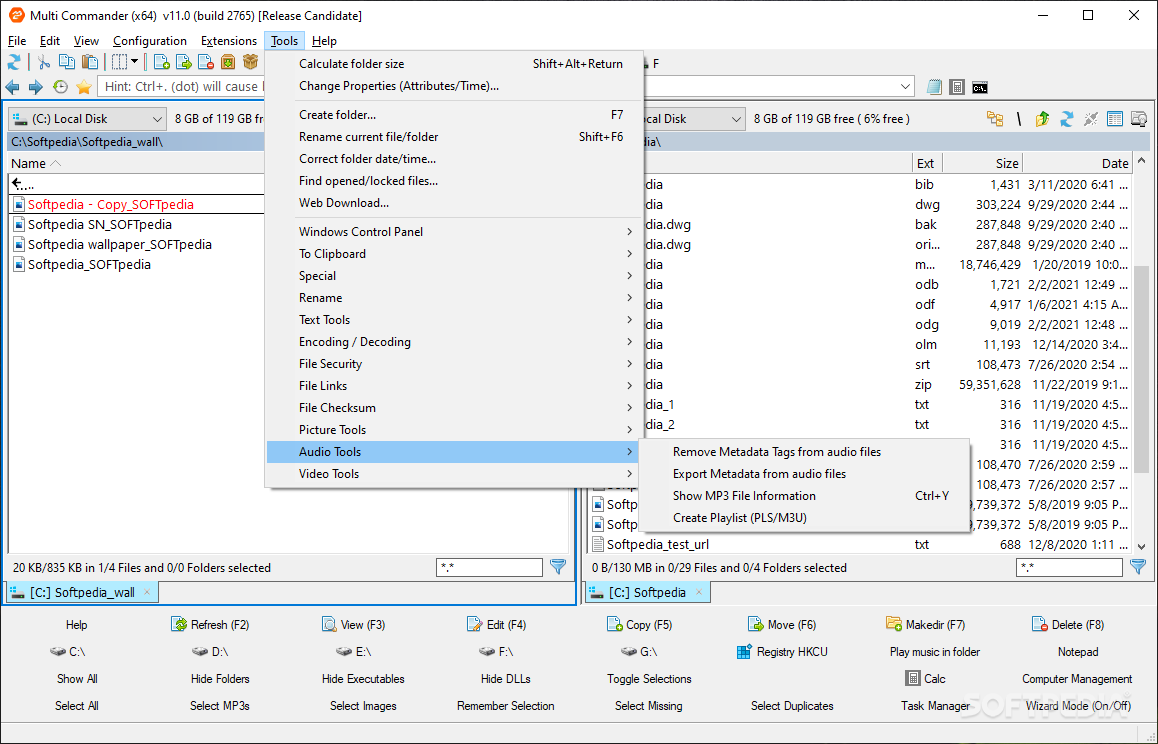The width and height of the screenshot is (1158, 744).
Task: Go up one folder using the green arrow
Action: coord(1042,118)
